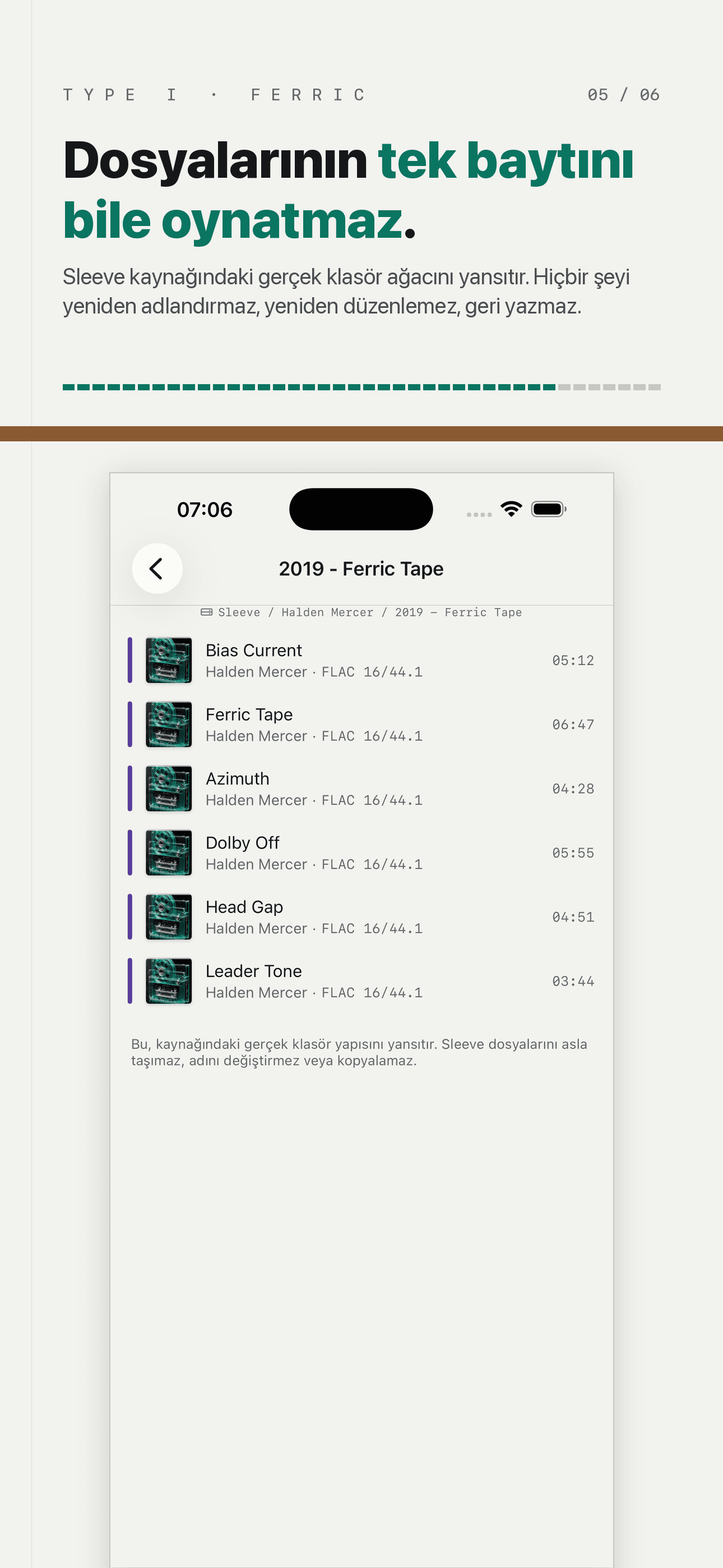Select Leader Tone track duration 03:44

click(x=573, y=981)
